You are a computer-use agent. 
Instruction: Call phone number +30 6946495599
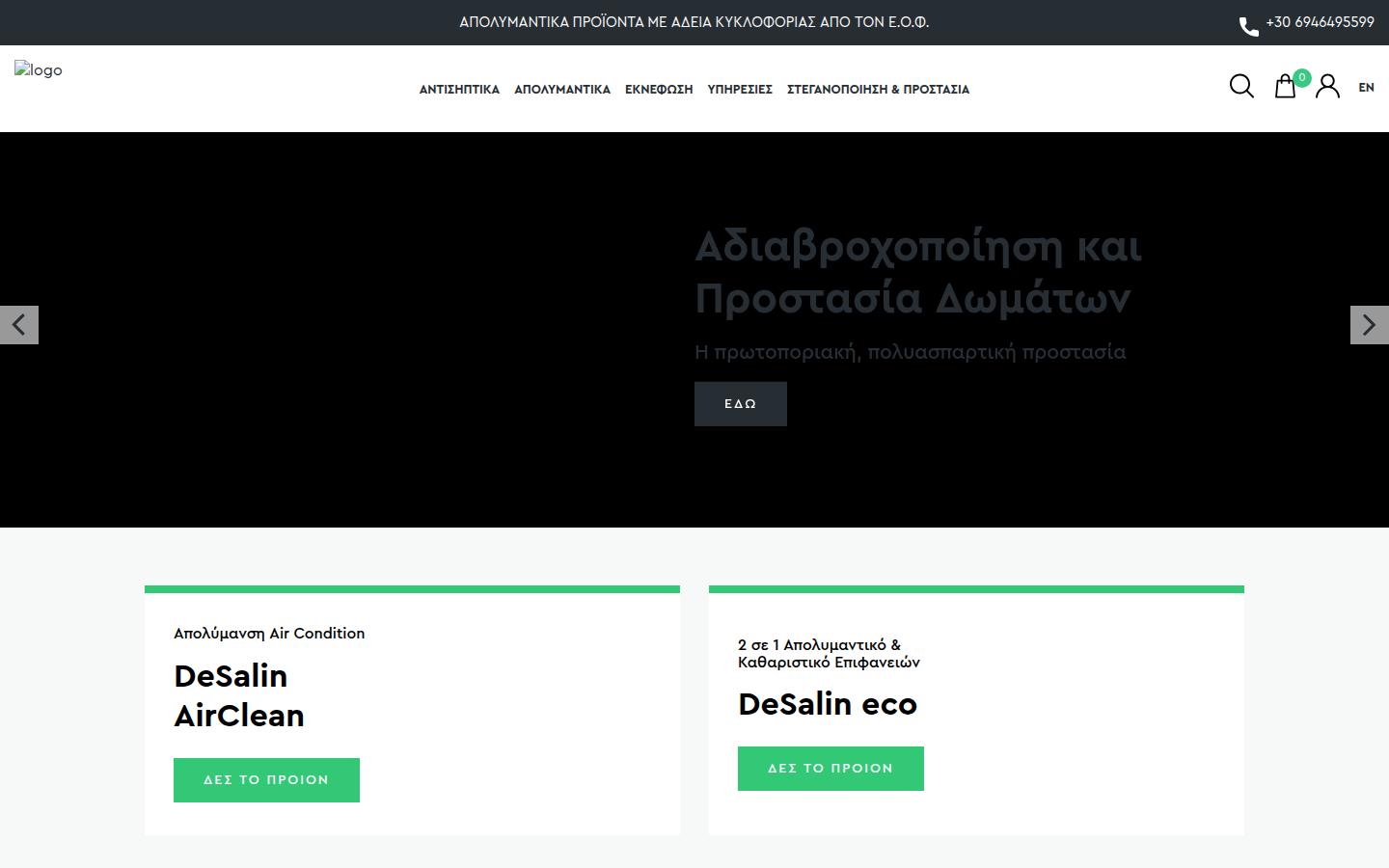[x=1320, y=22]
